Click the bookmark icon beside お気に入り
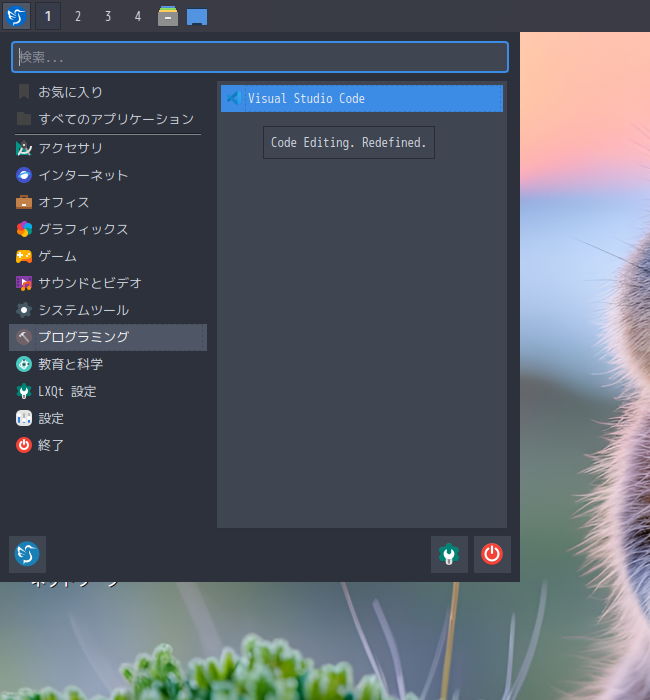650x700 pixels. (x=24, y=92)
